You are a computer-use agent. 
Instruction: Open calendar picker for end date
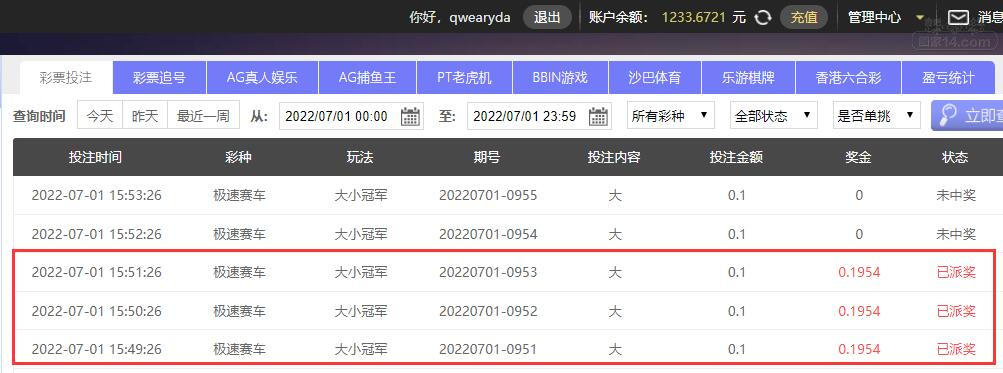(598, 116)
